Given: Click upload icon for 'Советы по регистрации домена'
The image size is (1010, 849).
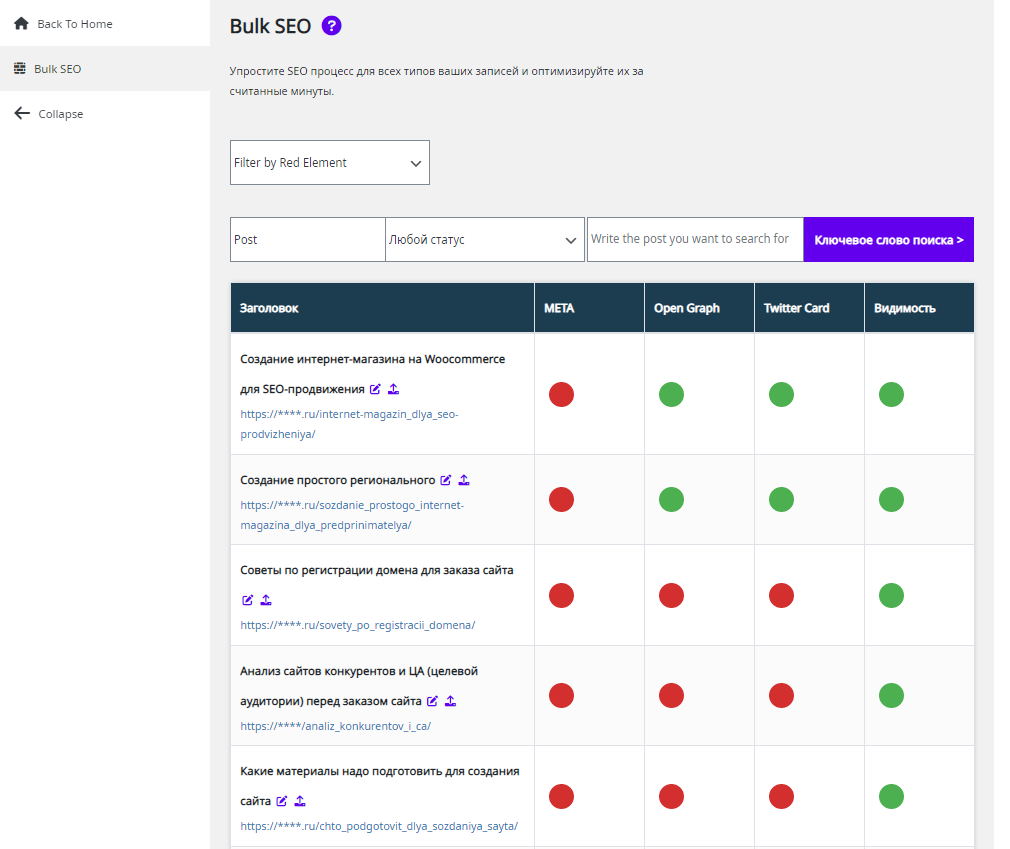Looking at the screenshot, I should point(266,600).
